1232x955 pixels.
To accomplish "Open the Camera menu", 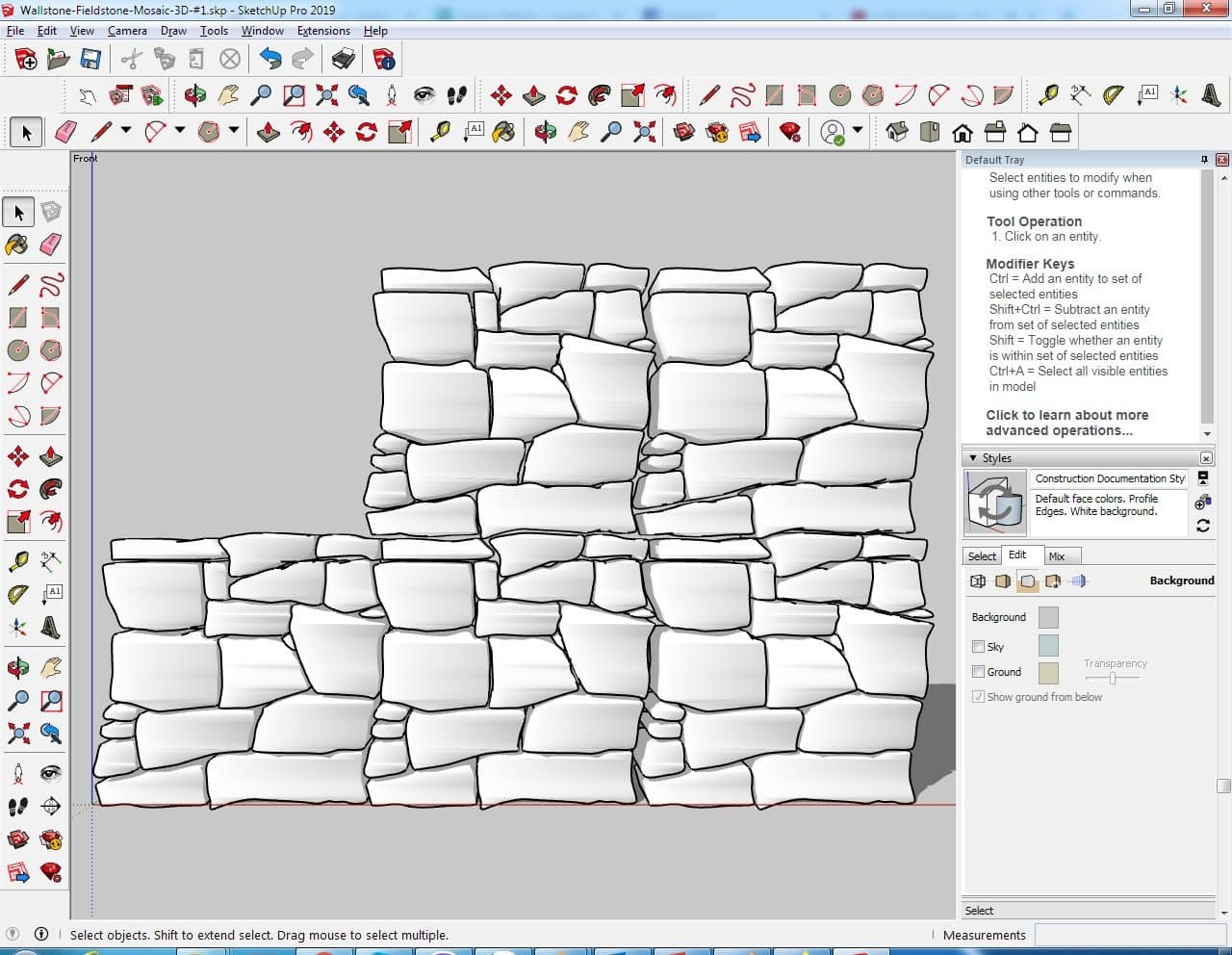I will [x=127, y=31].
